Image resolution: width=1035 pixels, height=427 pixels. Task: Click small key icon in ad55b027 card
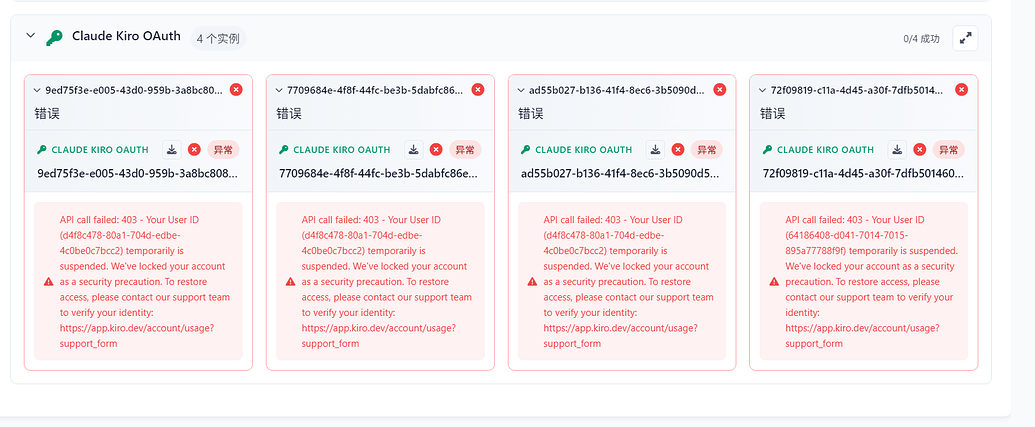click(x=525, y=150)
